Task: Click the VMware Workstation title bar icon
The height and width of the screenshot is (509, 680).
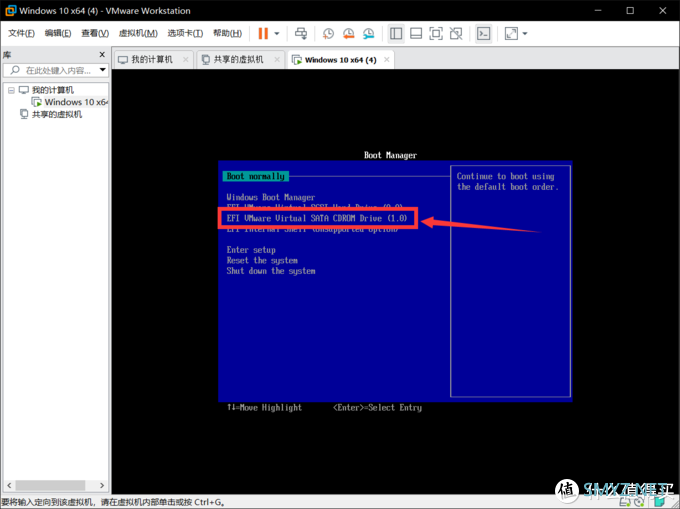Action: [x=10, y=10]
